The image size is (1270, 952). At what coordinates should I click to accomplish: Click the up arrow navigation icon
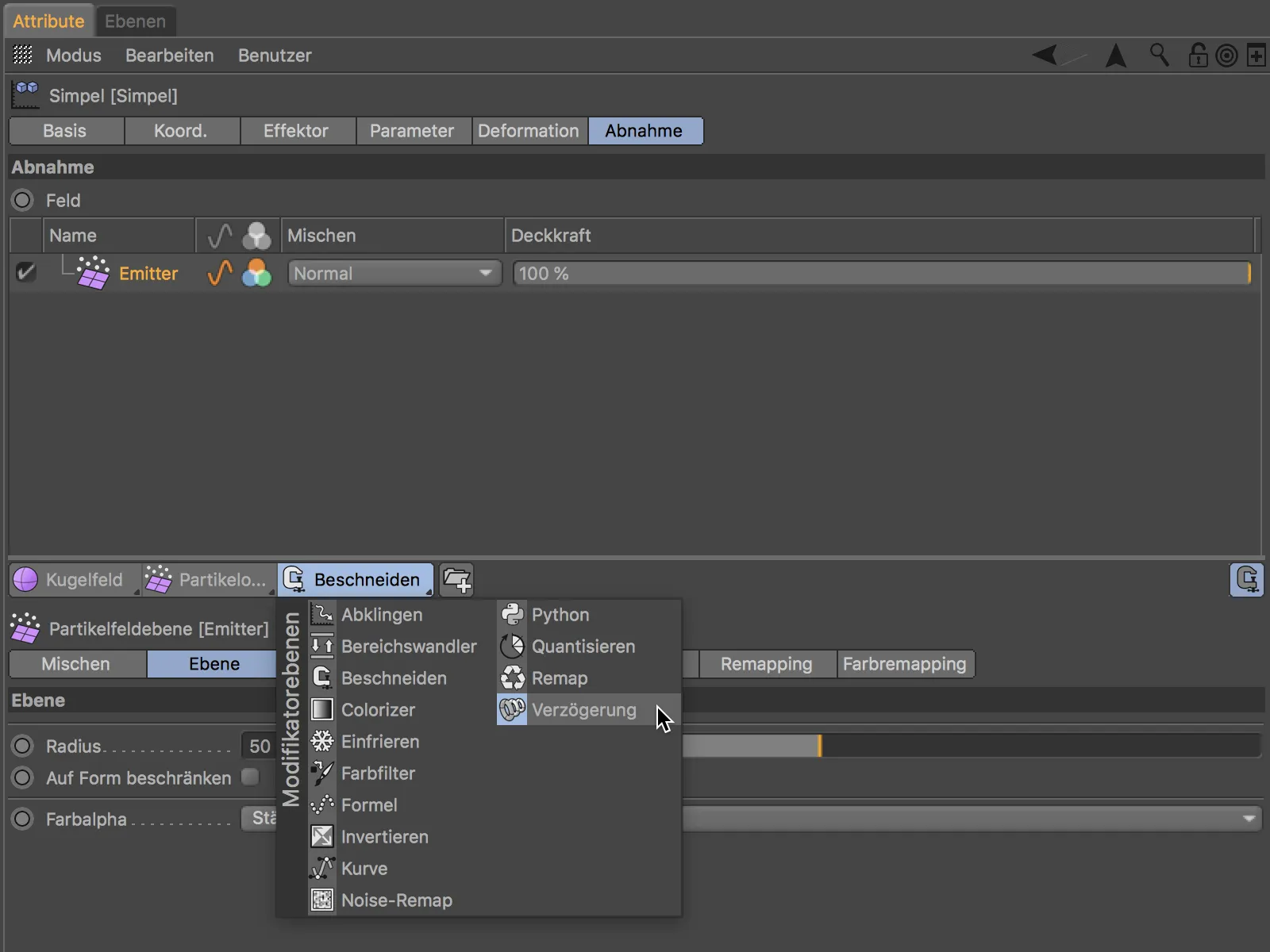click(1116, 55)
